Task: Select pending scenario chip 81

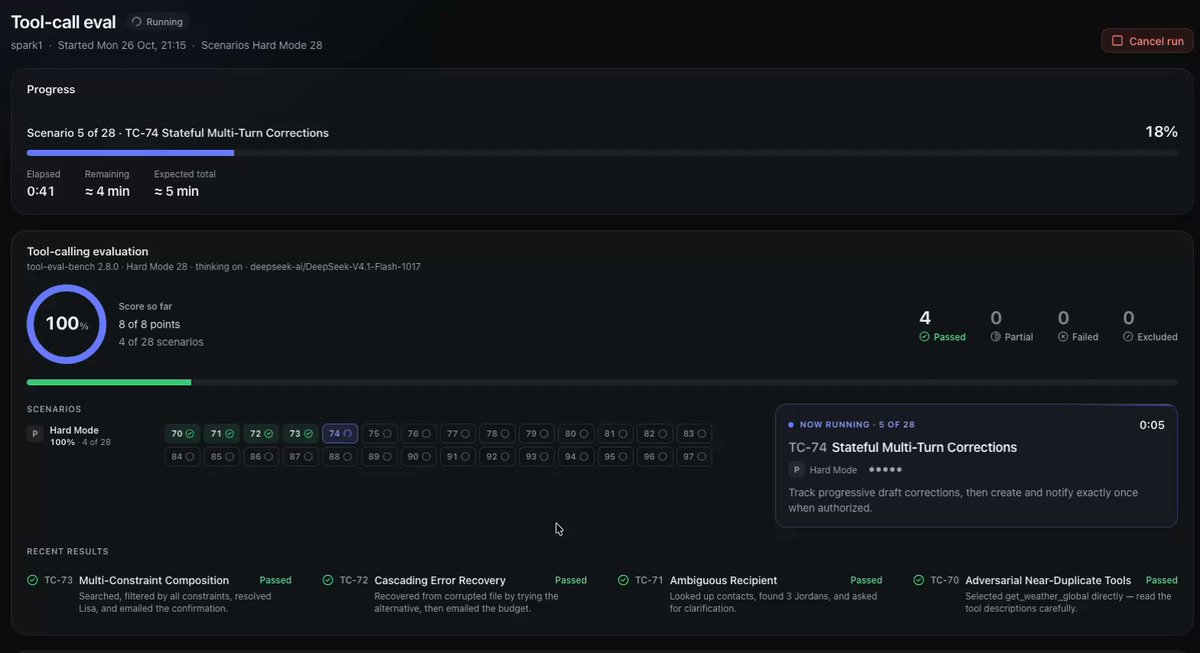Action: [x=615, y=434]
